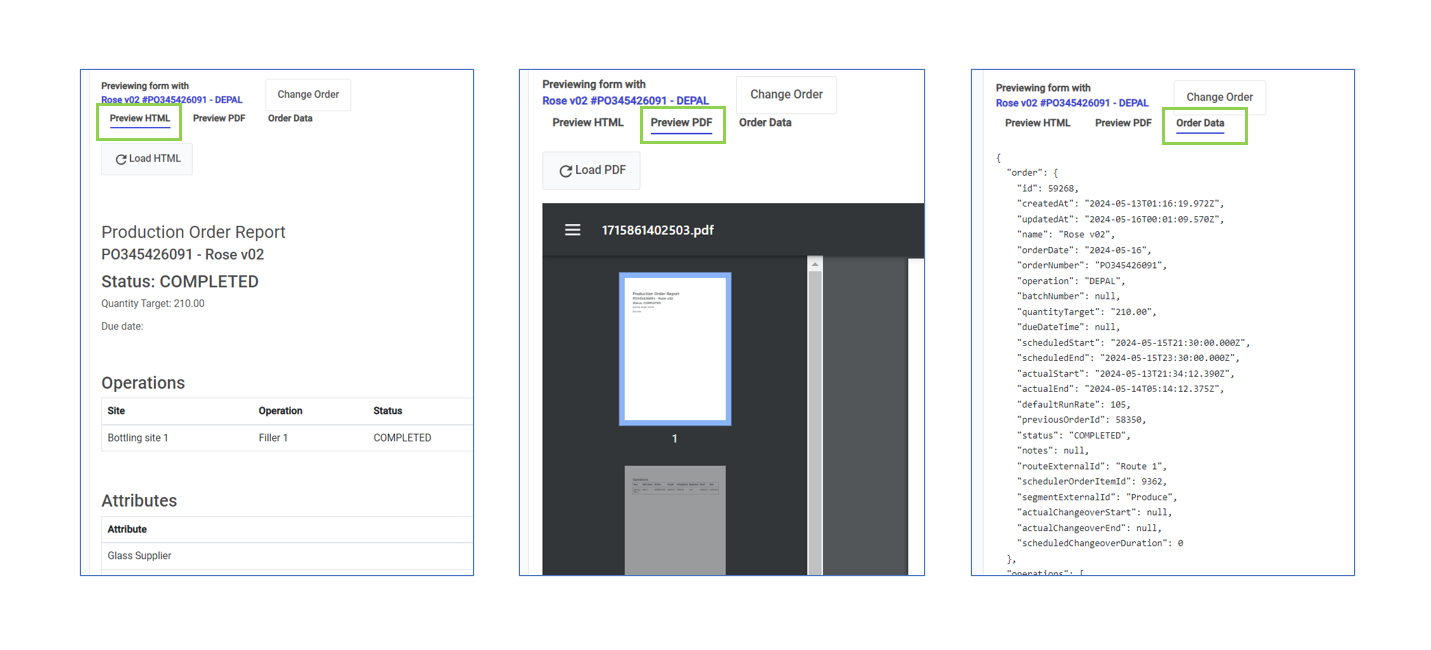Open Order Data tab in left panel
Image resolution: width=1431 pixels, height=650 pixels.
point(290,118)
